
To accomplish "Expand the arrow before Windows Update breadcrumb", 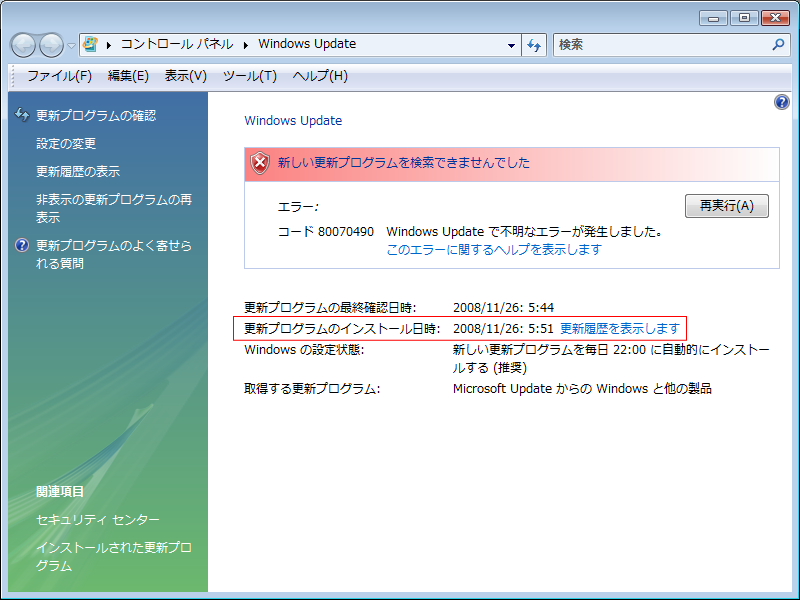I will click(246, 45).
